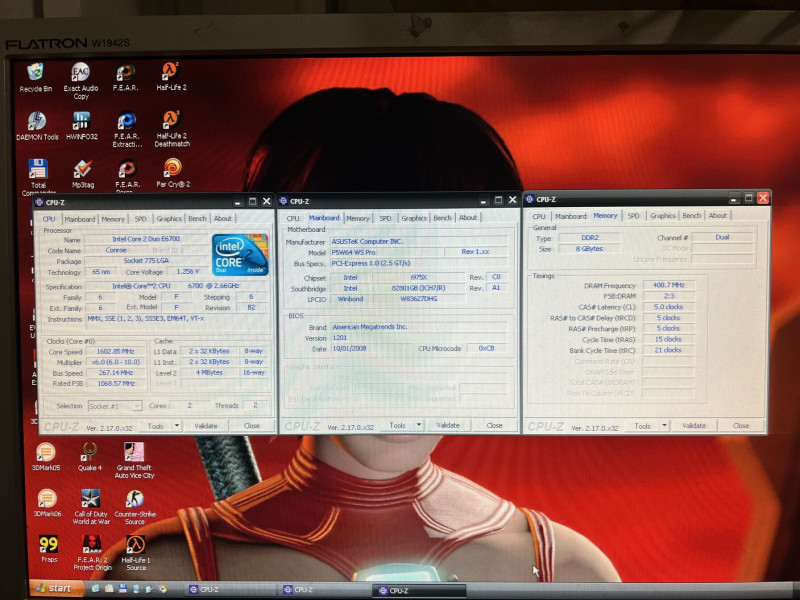
Task: Open the About tab in the Memory window
Action: pyautogui.click(x=717, y=215)
